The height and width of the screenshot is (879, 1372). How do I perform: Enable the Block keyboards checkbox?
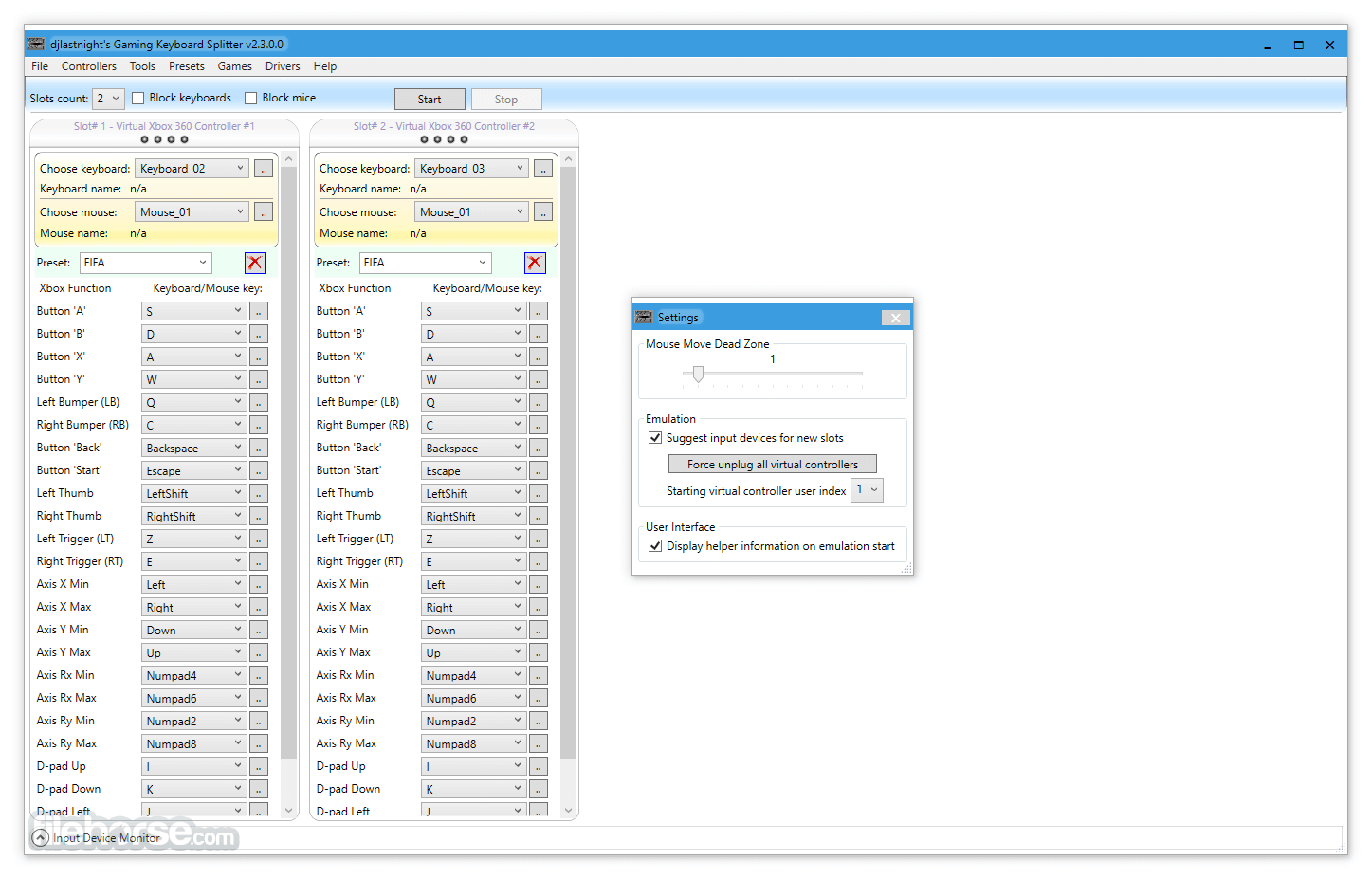click(x=138, y=99)
